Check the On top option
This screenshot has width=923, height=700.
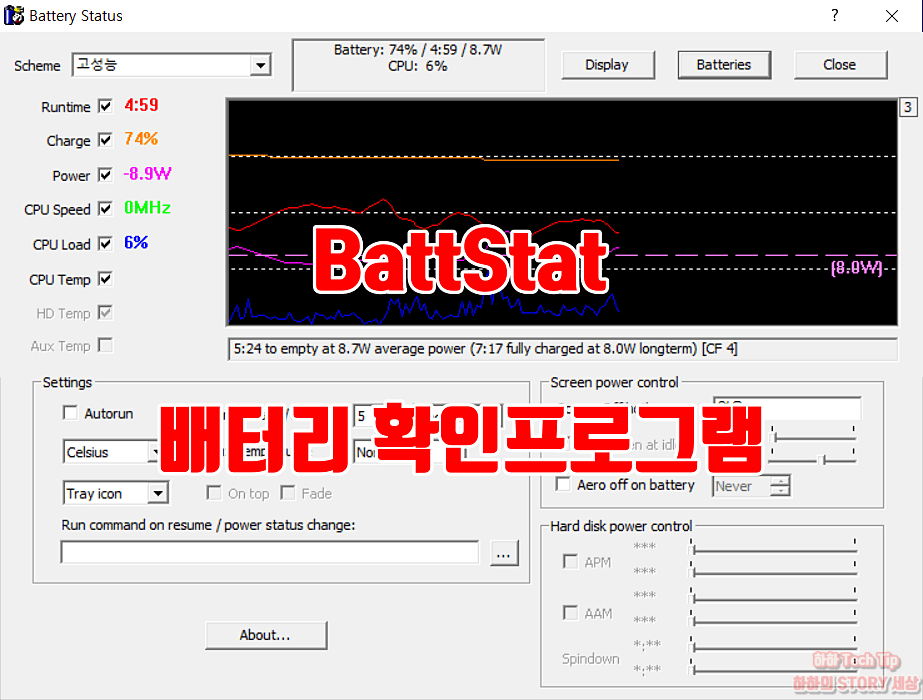point(214,493)
